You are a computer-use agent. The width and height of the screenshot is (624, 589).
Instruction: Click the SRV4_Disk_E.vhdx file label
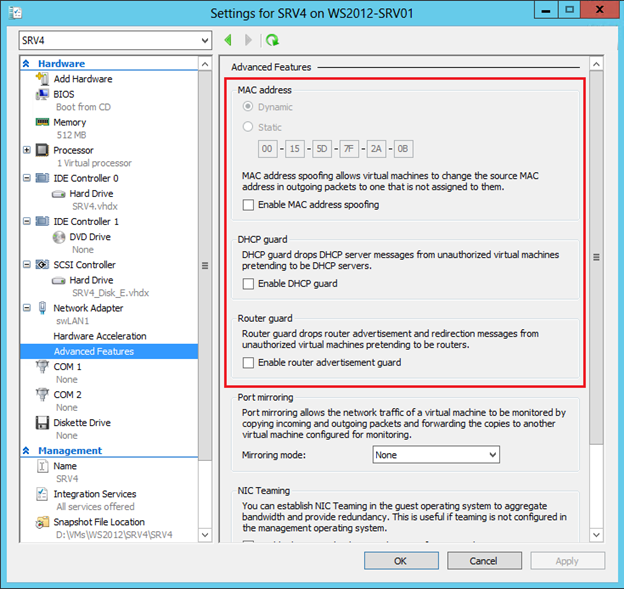(x=111, y=293)
